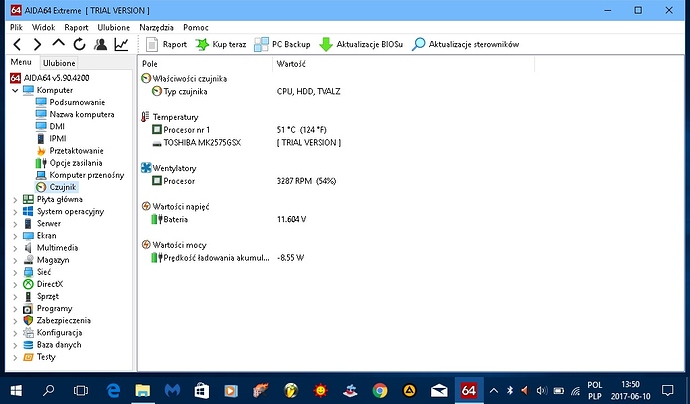690x404 pixels.
Task: Open the Narzędzia menu
Action: coord(156,27)
